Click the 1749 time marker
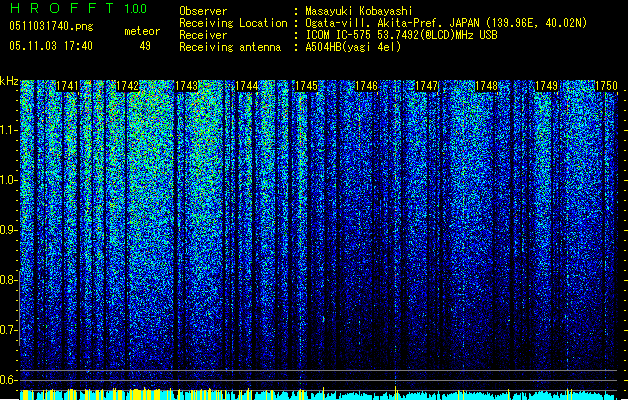The image size is (629, 400). (546, 86)
